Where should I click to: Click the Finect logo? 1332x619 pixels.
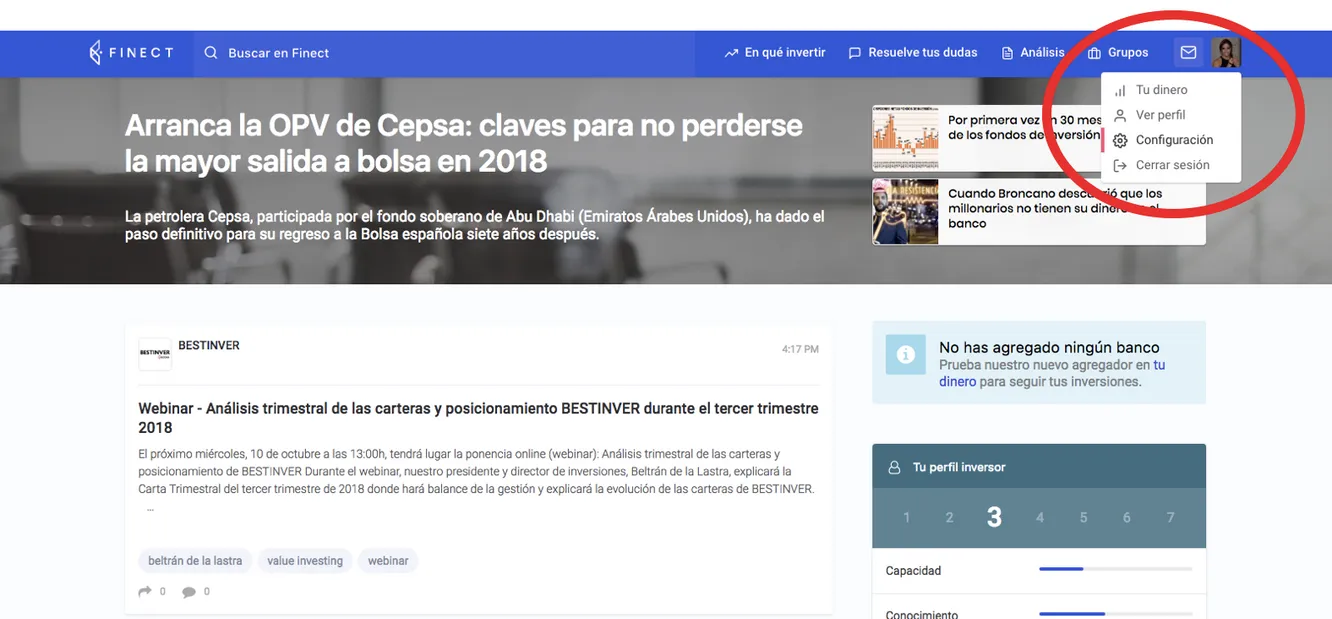pyautogui.click(x=131, y=53)
